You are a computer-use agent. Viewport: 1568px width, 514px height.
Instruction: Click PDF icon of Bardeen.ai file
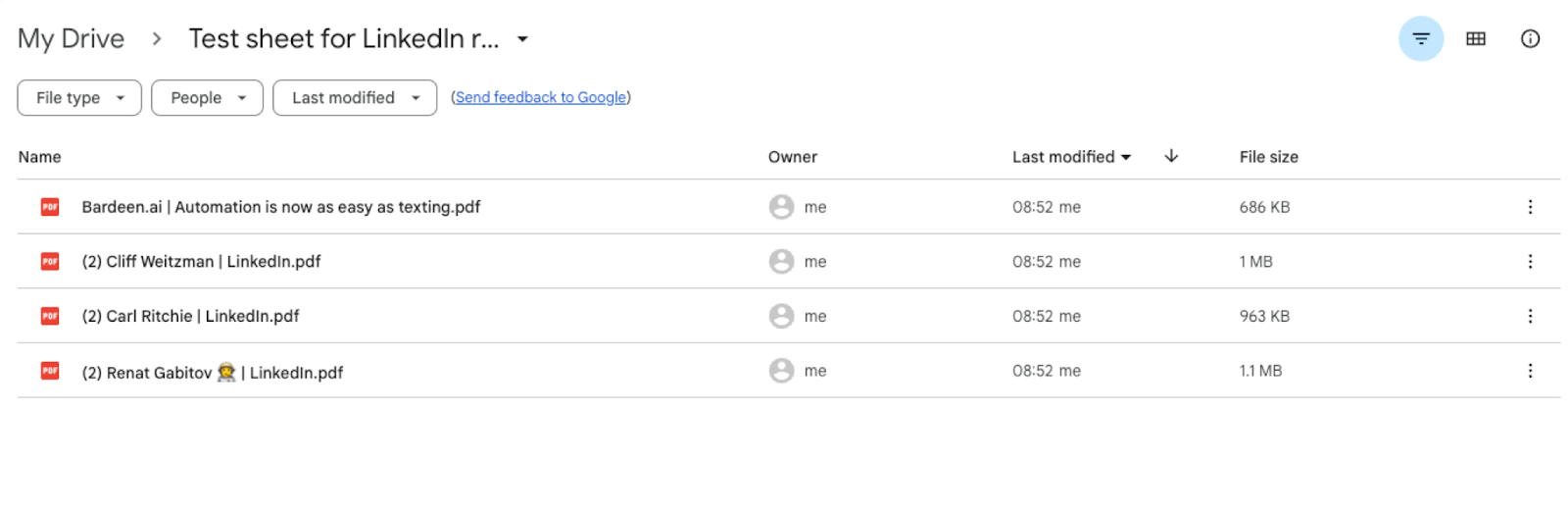pos(50,207)
